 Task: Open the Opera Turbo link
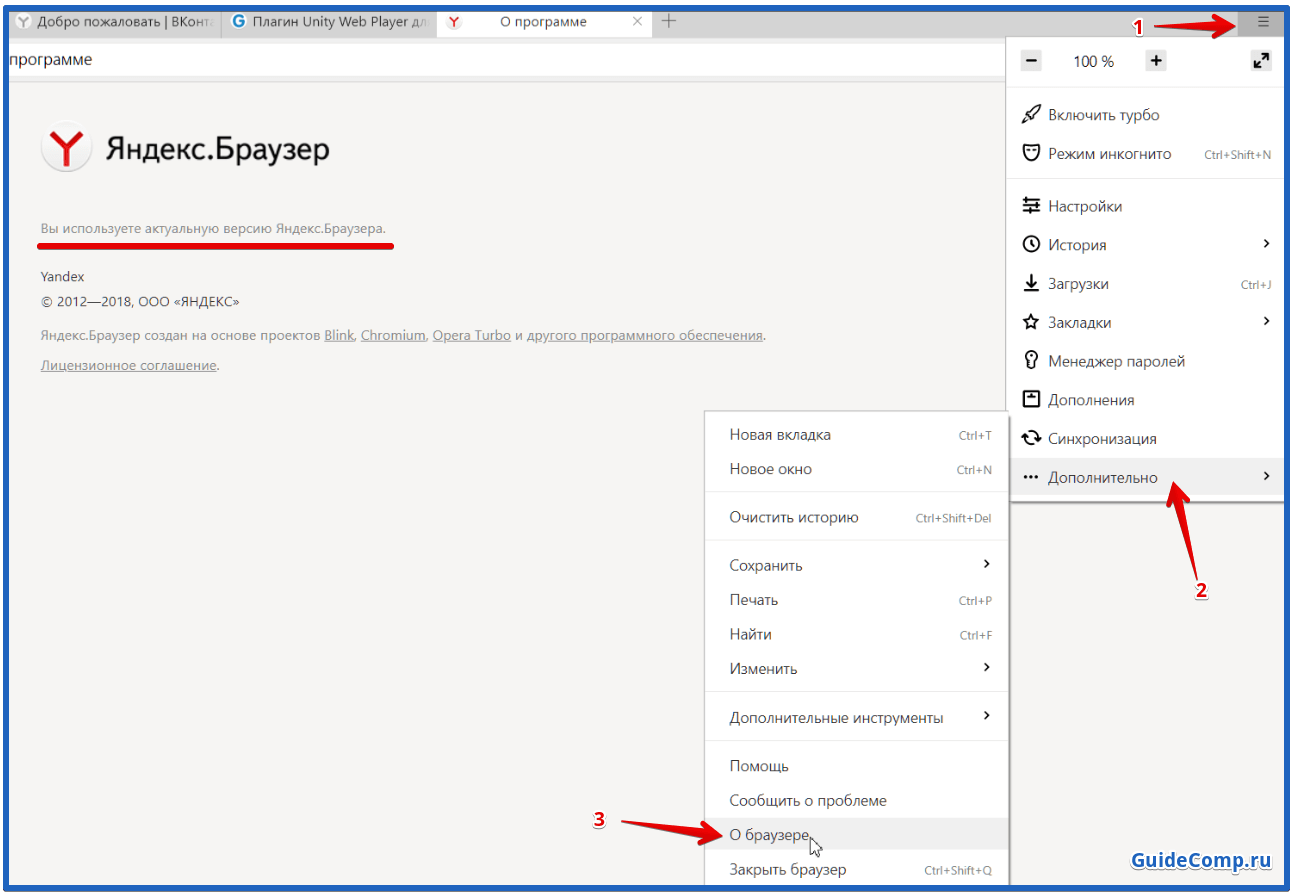coord(471,336)
